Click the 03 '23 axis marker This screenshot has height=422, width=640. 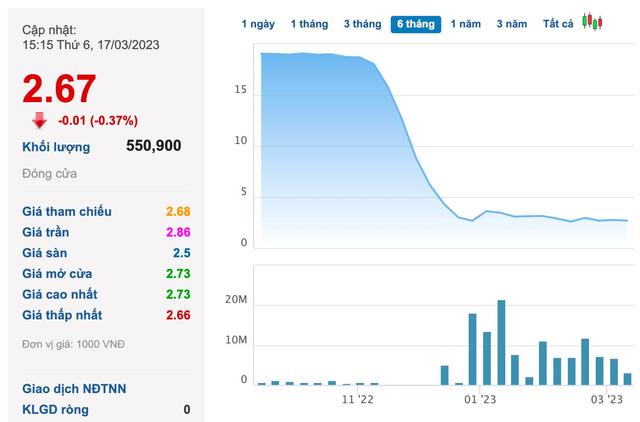(x=607, y=399)
